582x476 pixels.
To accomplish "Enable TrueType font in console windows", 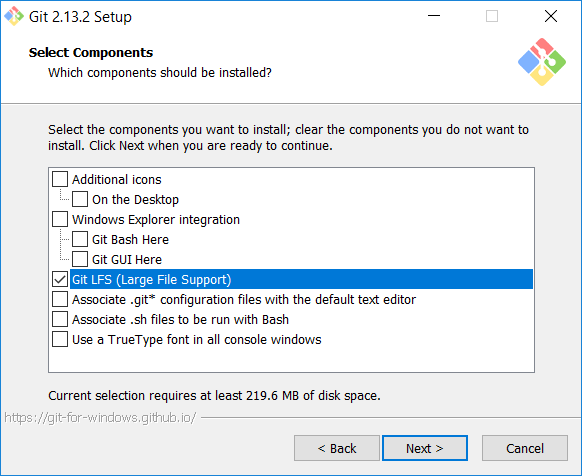I will tap(60, 339).
